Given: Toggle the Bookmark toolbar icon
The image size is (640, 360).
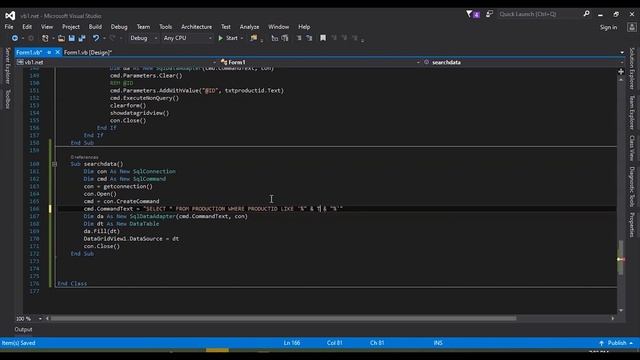Looking at the screenshot, I should (323, 38).
